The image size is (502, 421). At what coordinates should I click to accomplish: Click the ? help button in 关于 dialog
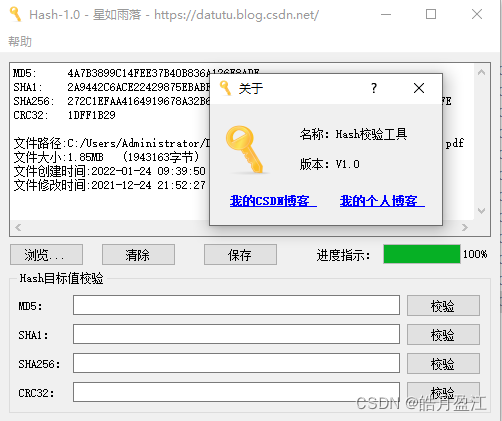pos(374,88)
